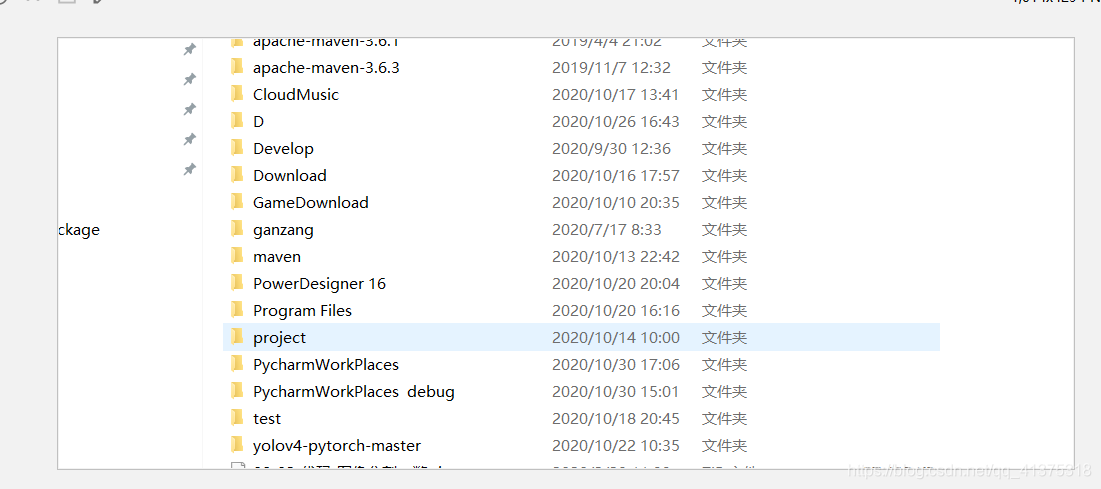Click the D folder name
Screen dimensions: 1101x489
pyautogui.click(x=258, y=122)
